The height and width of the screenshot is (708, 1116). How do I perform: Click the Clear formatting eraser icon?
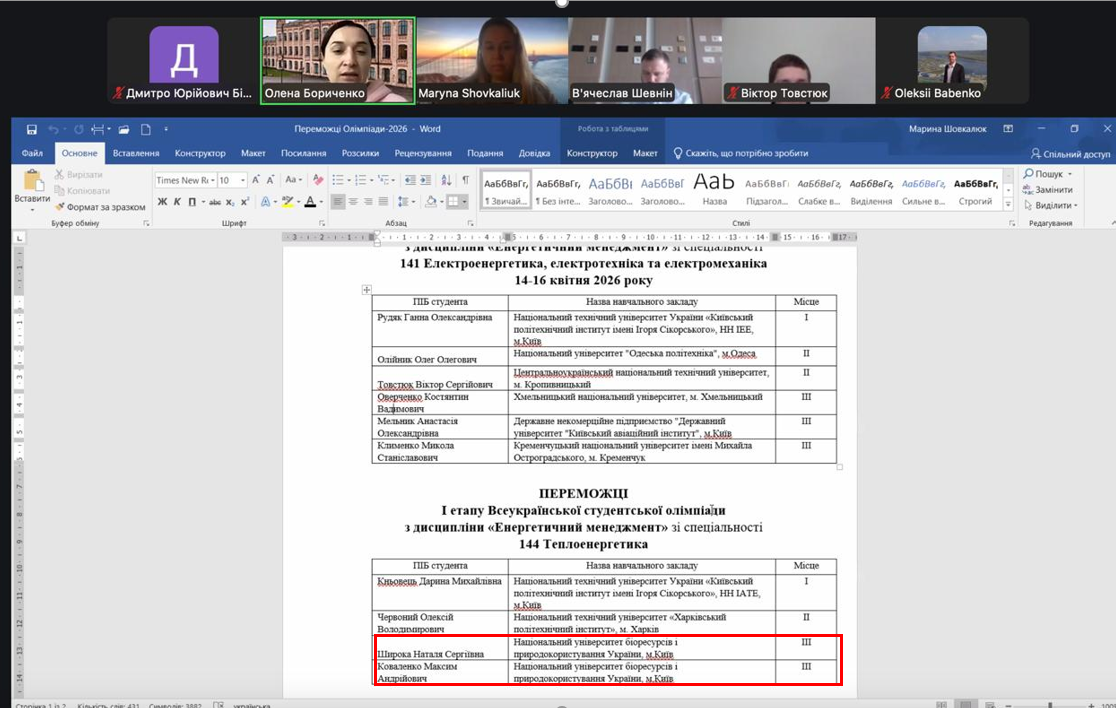(x=318, y=180)
